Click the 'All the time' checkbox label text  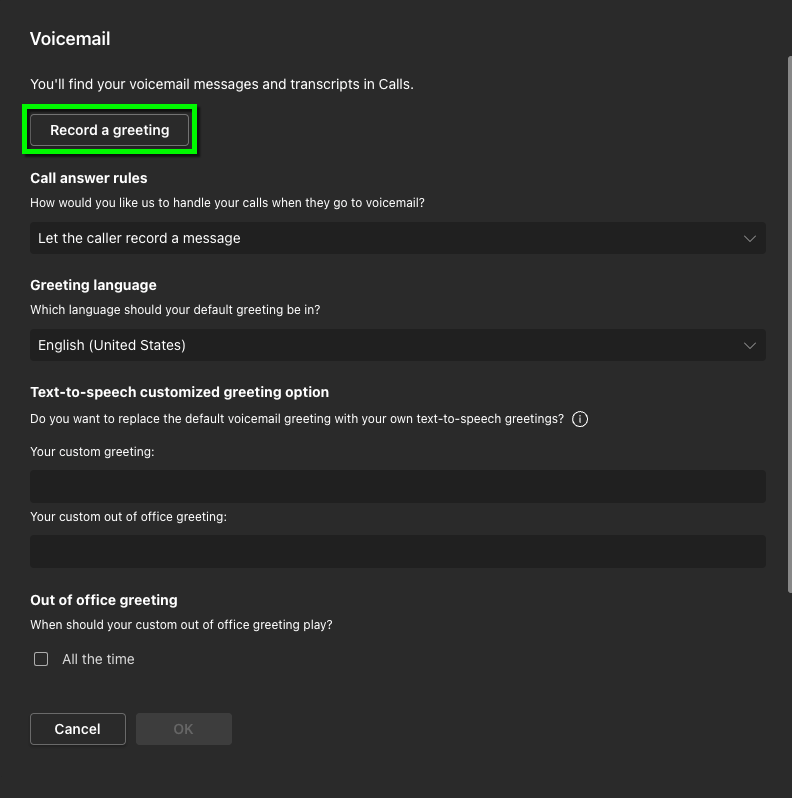pyautogui.click(x=98, y=659)
